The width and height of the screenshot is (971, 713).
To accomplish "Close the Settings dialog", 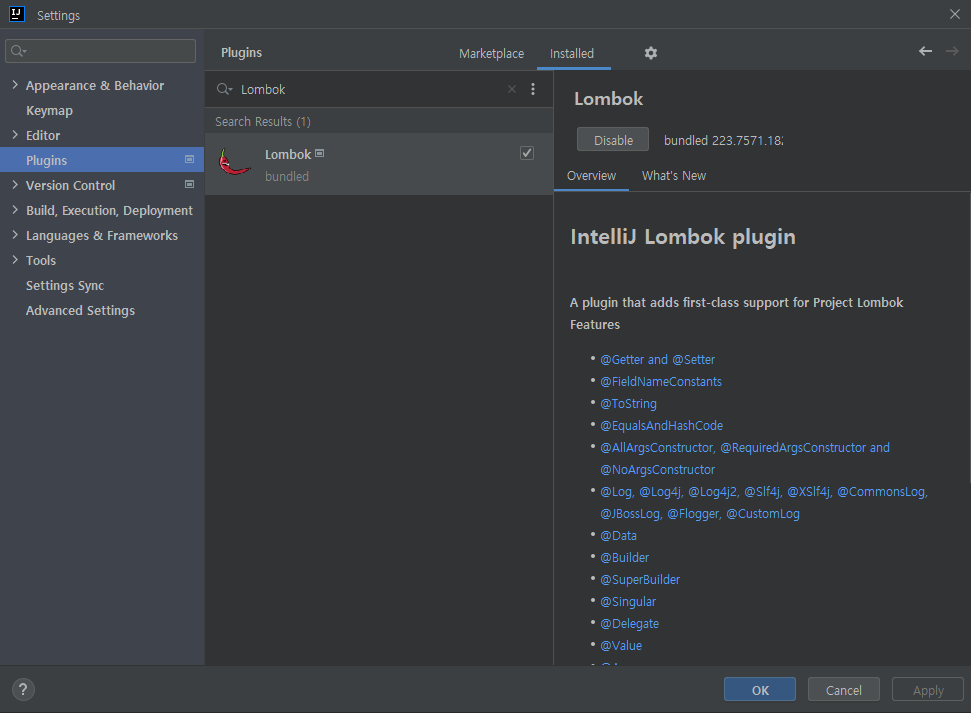I will coord(955,14).
